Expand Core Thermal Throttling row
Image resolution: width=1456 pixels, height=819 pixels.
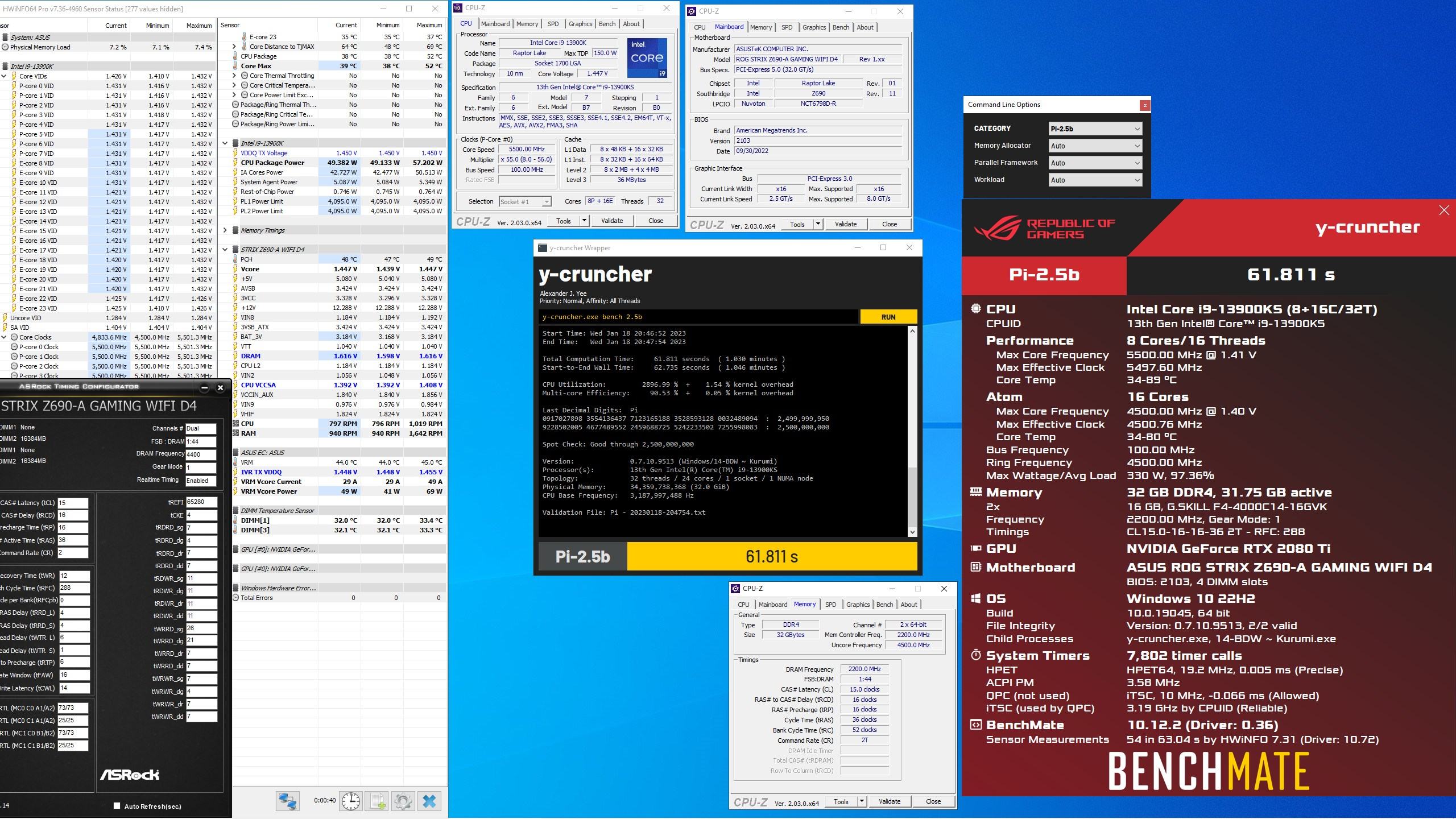coord(234,76)
